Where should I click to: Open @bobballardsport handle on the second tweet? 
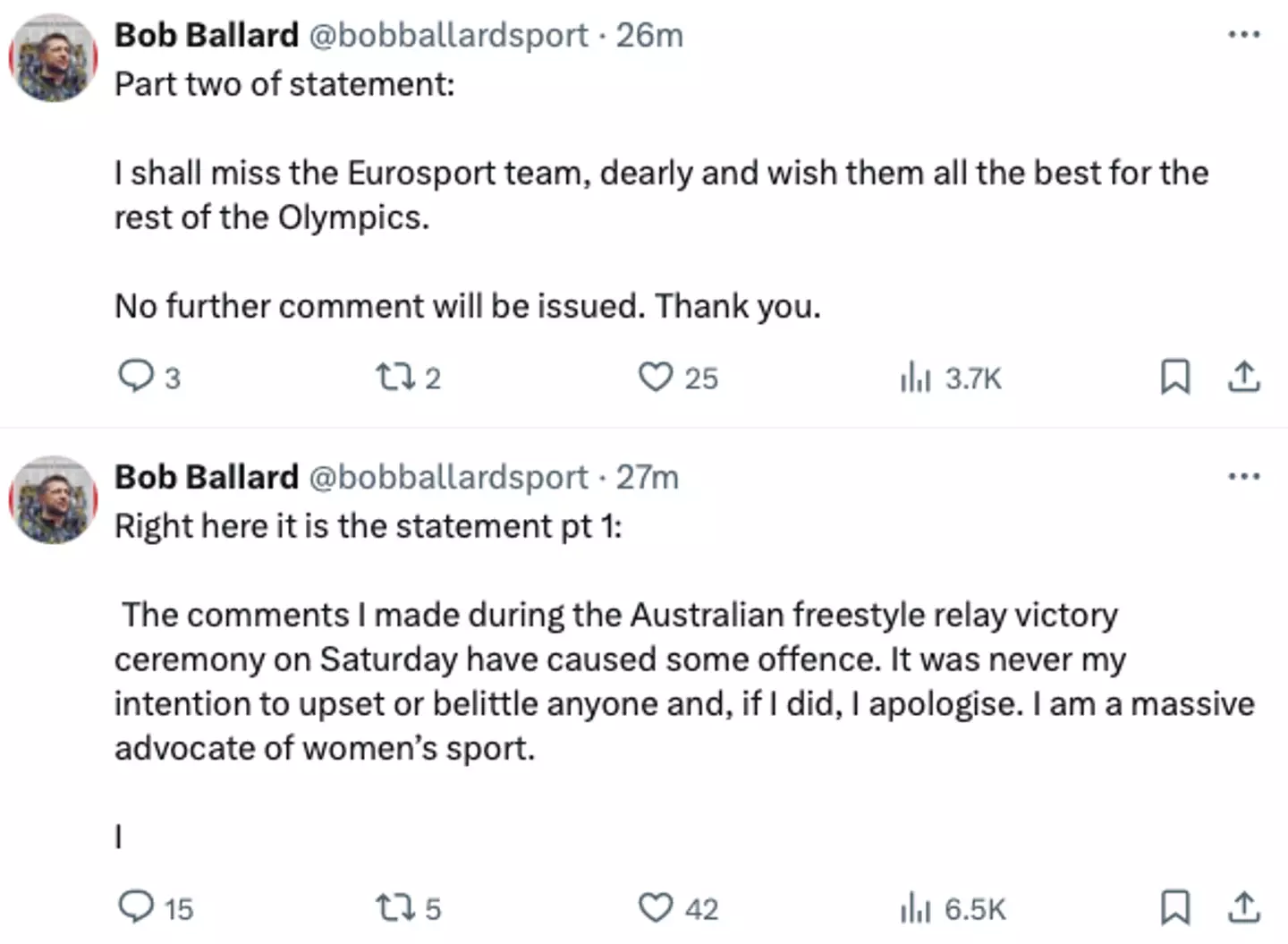point(448,477)
